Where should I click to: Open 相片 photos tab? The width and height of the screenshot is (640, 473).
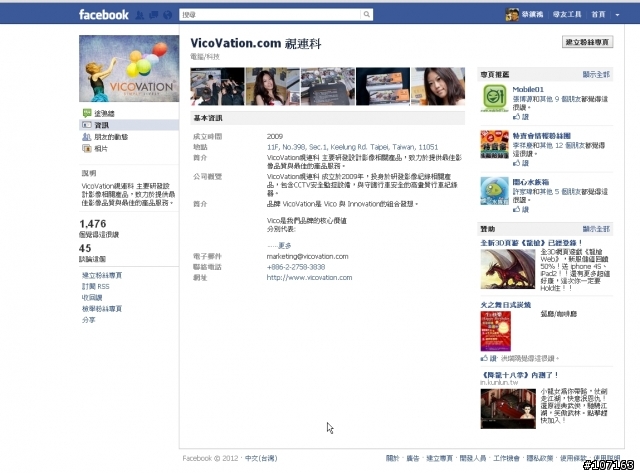point(101,149)
